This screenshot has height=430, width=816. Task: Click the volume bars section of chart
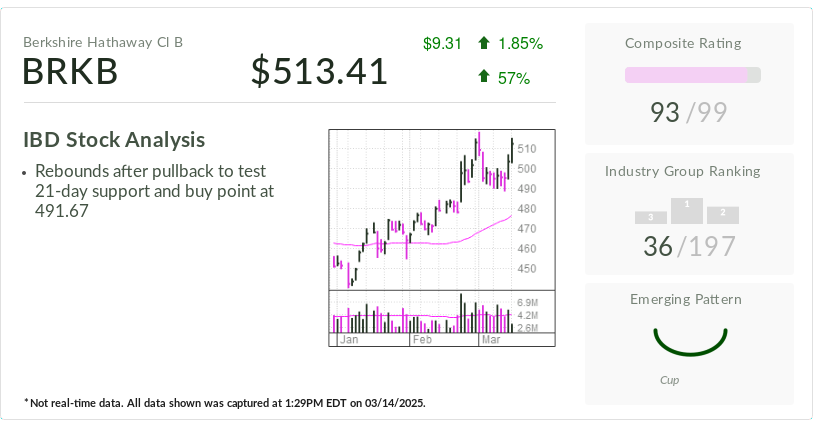(420, 312)
